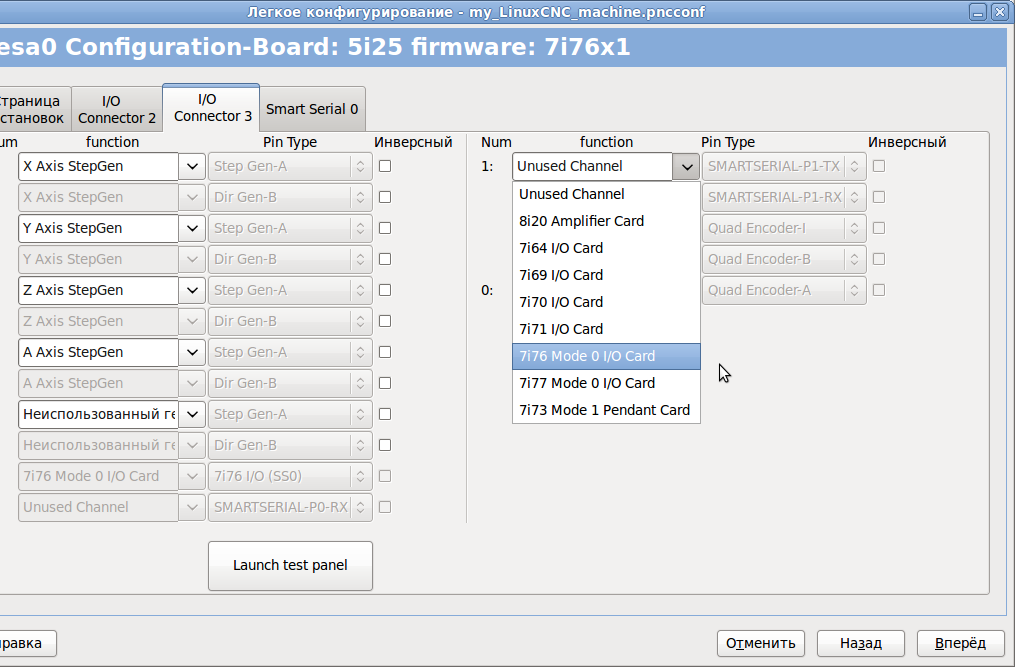Image resolution: width=1015 pixels, height=667 pixels.
Task: Pick '7i69 I/O Card' from the list
Action: pos(606,275)
